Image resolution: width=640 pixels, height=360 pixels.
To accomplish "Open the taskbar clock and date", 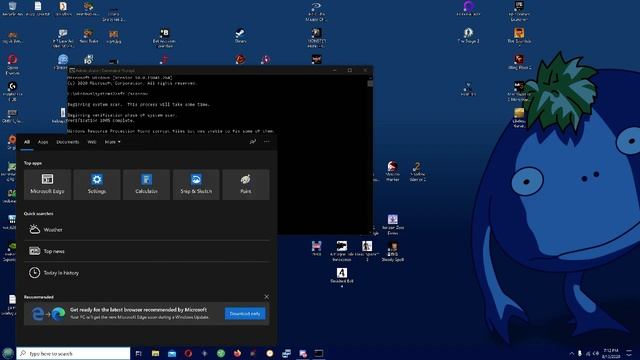I will click(611, 353).
